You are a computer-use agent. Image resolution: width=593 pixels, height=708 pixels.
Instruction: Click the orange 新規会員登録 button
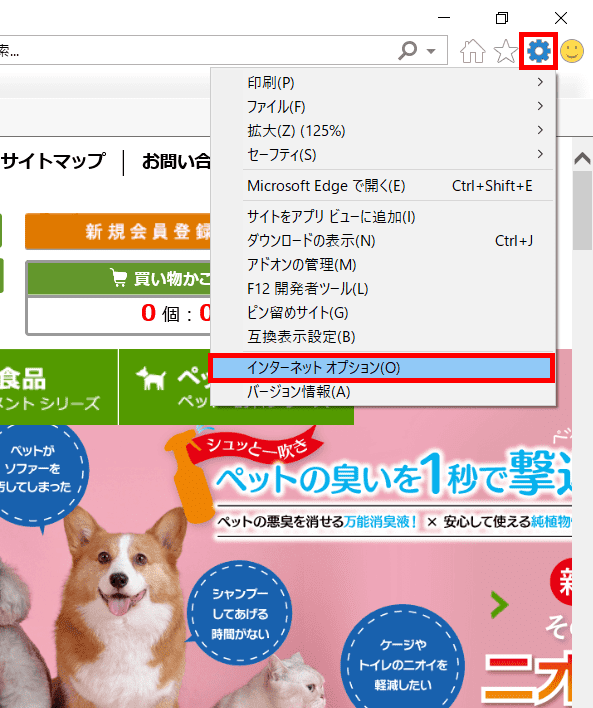tap(118, 231)
